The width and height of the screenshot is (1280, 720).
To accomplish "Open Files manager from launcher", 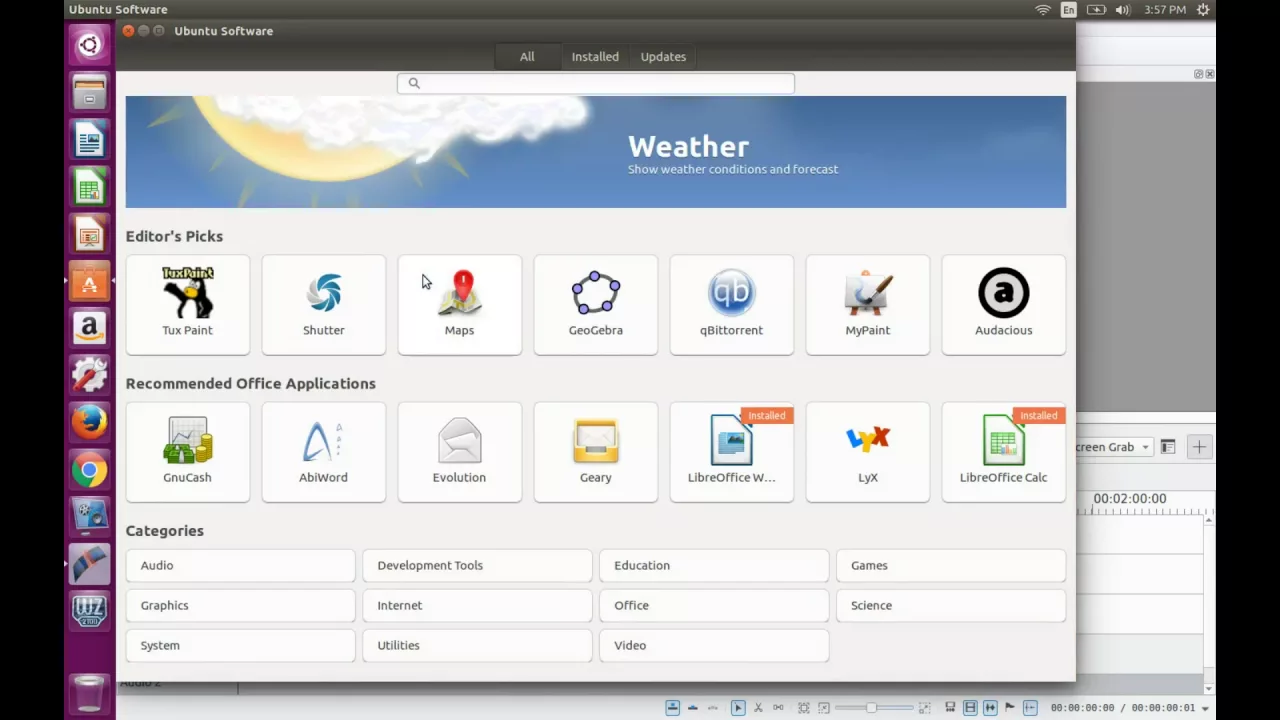I will tap(89, 92).
